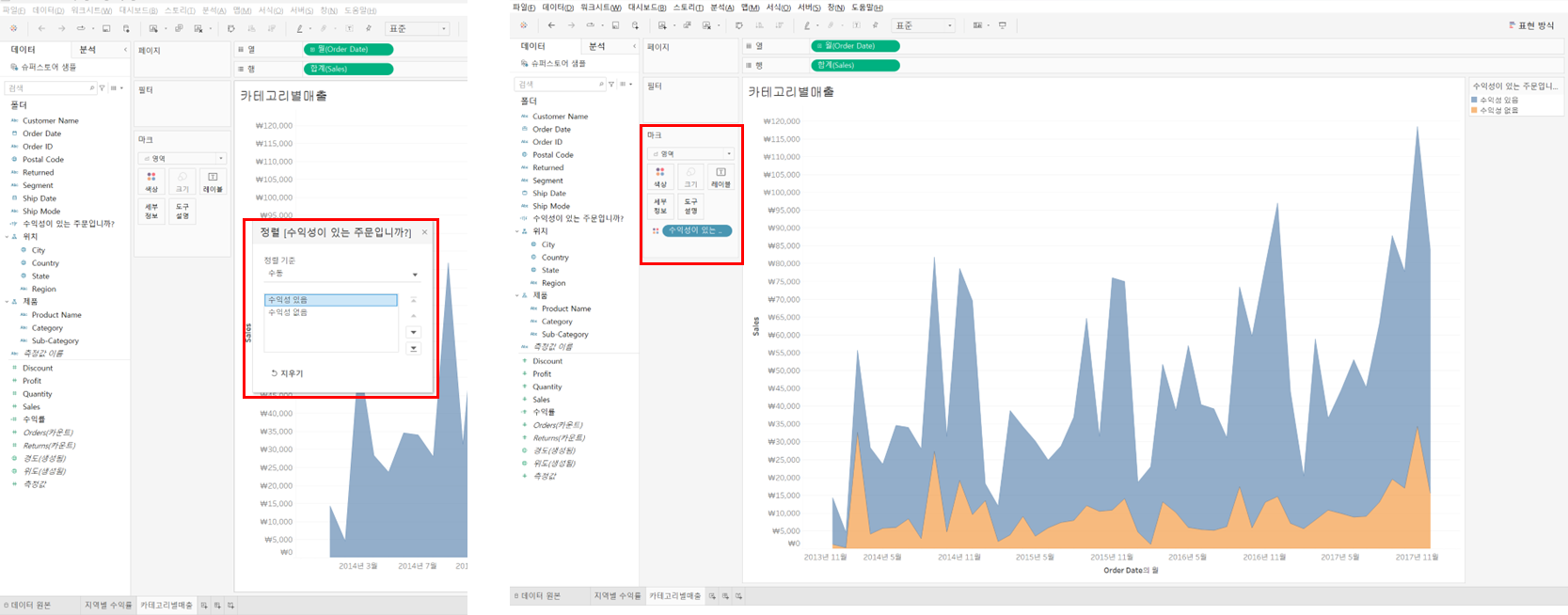Collapse 제품 folder in left window data pane
Image resolution: width=1568 pixels, height=615 pixels.
(x=7, y=302)
